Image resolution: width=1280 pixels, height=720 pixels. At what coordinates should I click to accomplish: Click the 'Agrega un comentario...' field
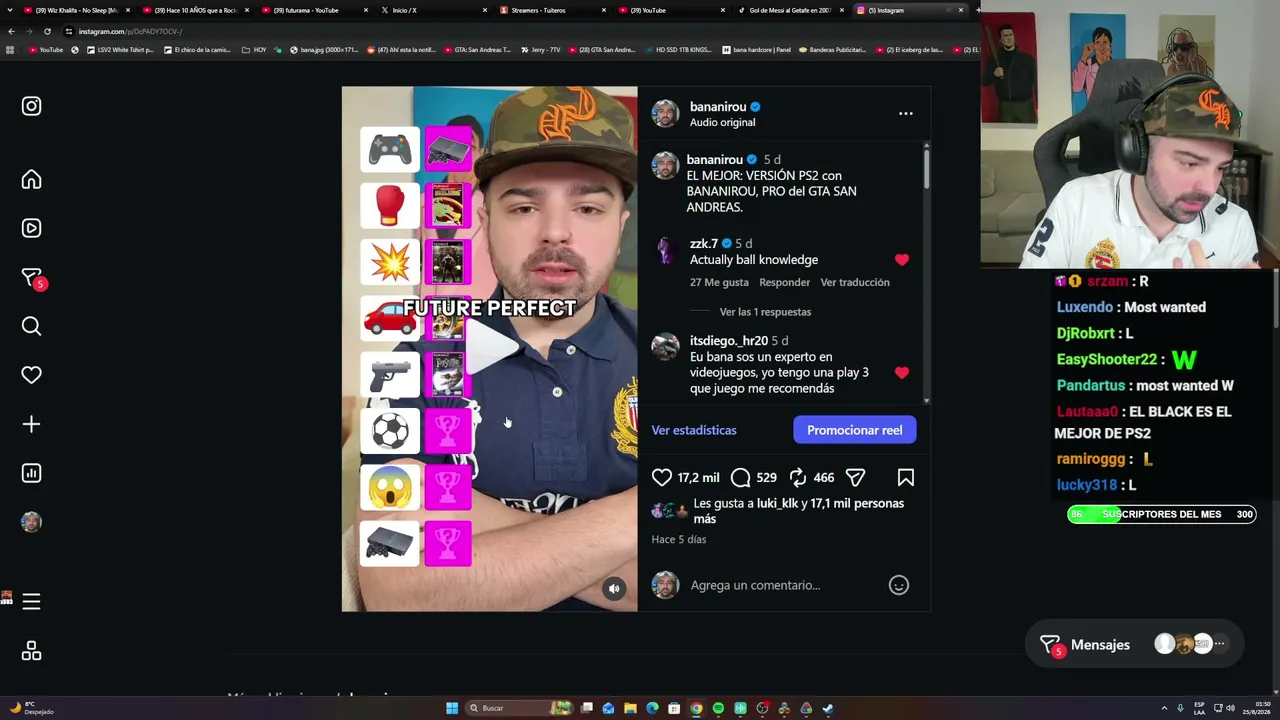pos(755,585)
